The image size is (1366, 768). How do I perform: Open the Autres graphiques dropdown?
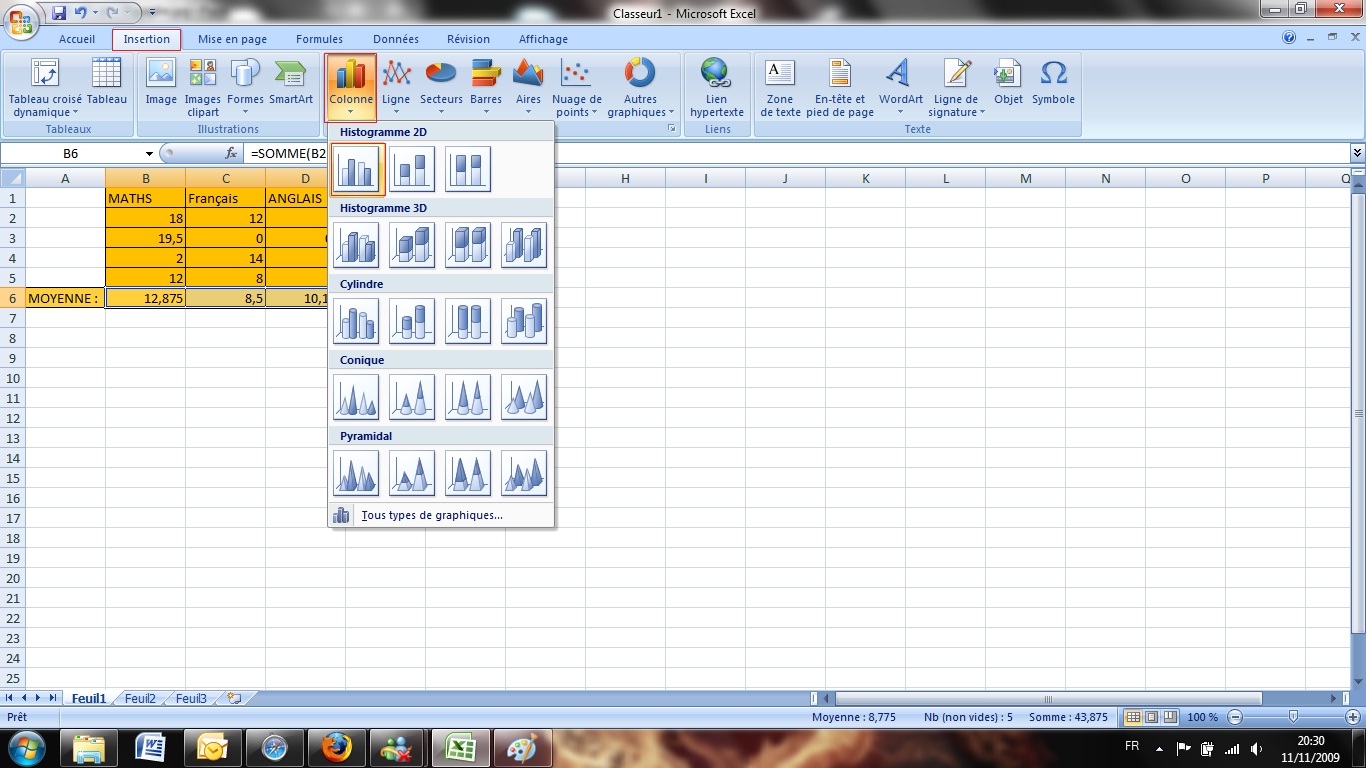[x=640, y=86]
